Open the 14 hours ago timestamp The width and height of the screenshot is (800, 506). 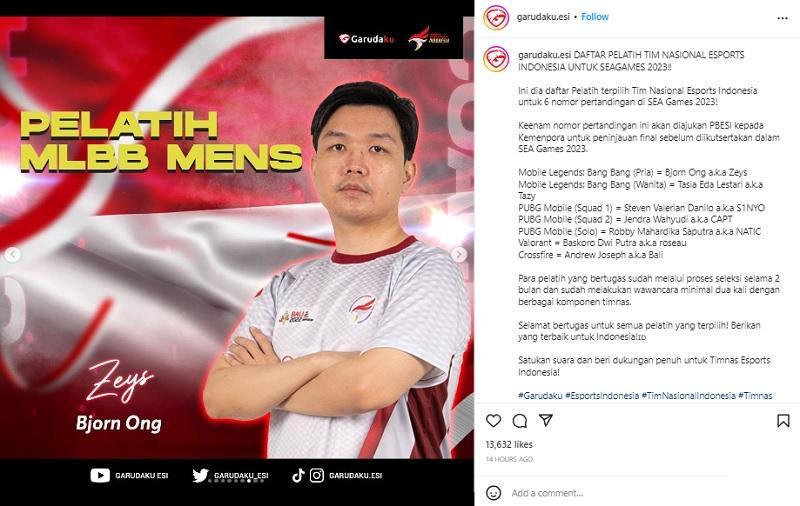click(x=509, y=459)
